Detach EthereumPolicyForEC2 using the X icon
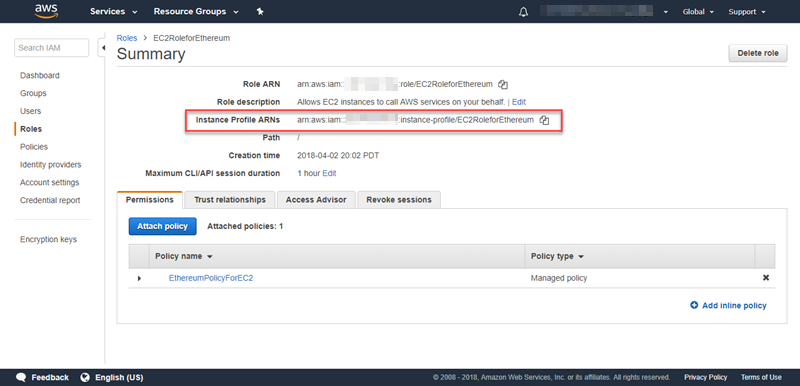Screen dimensions: 800x386 pyautogui.click(x=765, y=278)
